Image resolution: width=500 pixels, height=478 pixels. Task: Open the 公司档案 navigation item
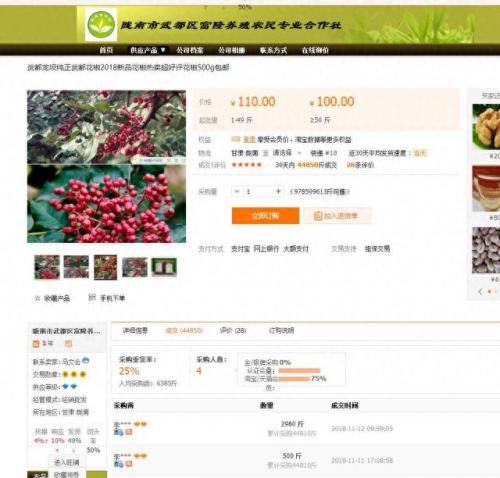tap(190, 50)
